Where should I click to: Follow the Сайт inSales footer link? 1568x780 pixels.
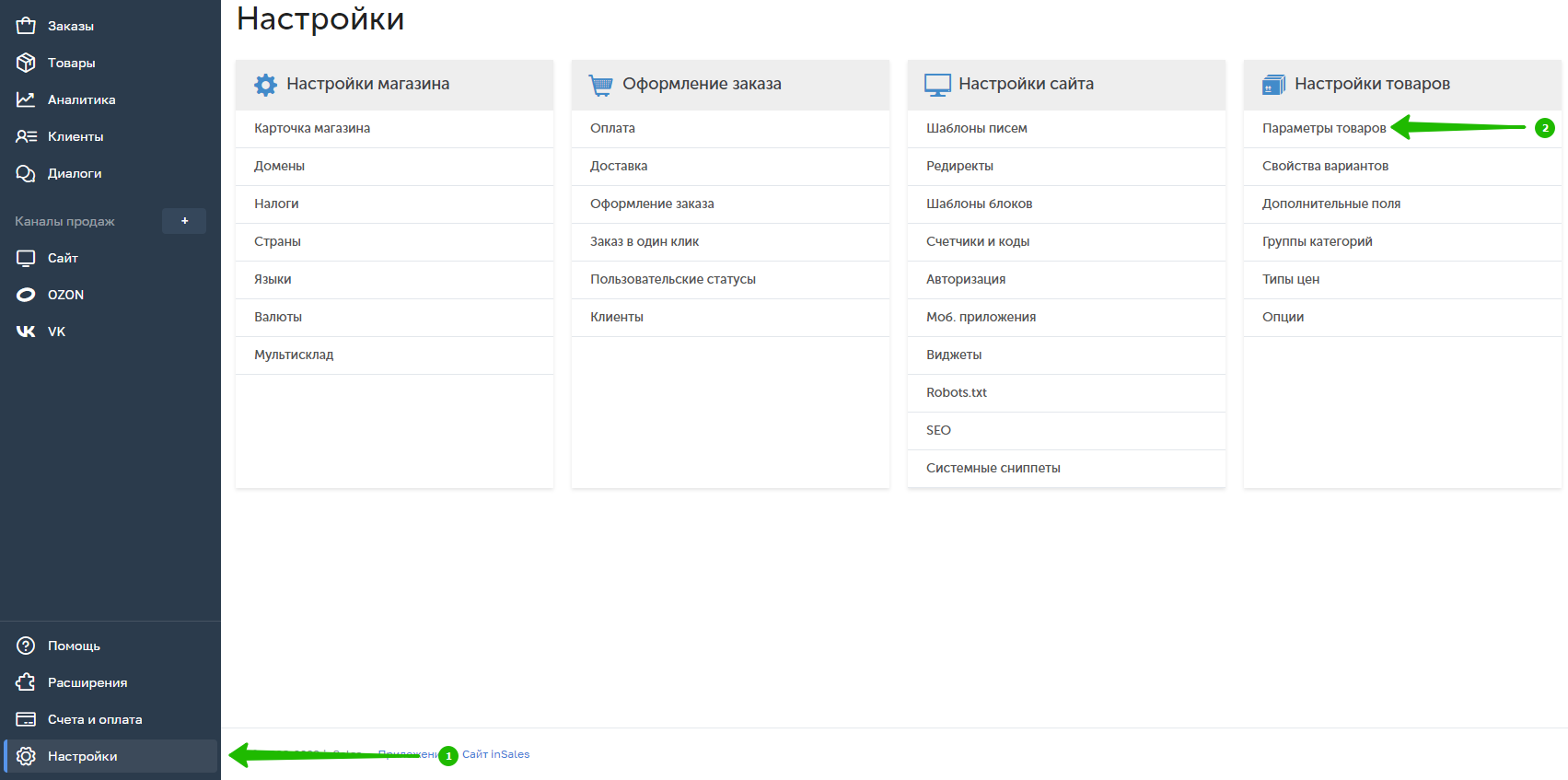495,754
